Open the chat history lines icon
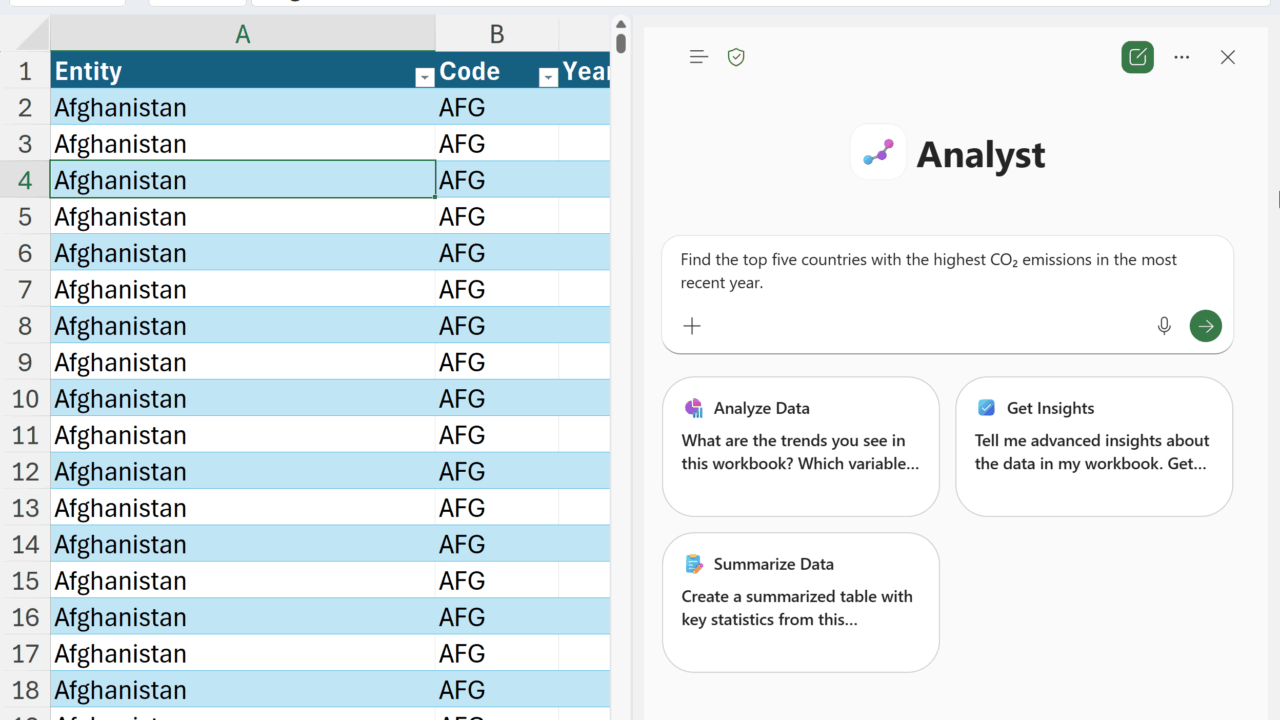This screenshot has height=720, width=1280. pos(699,57)
